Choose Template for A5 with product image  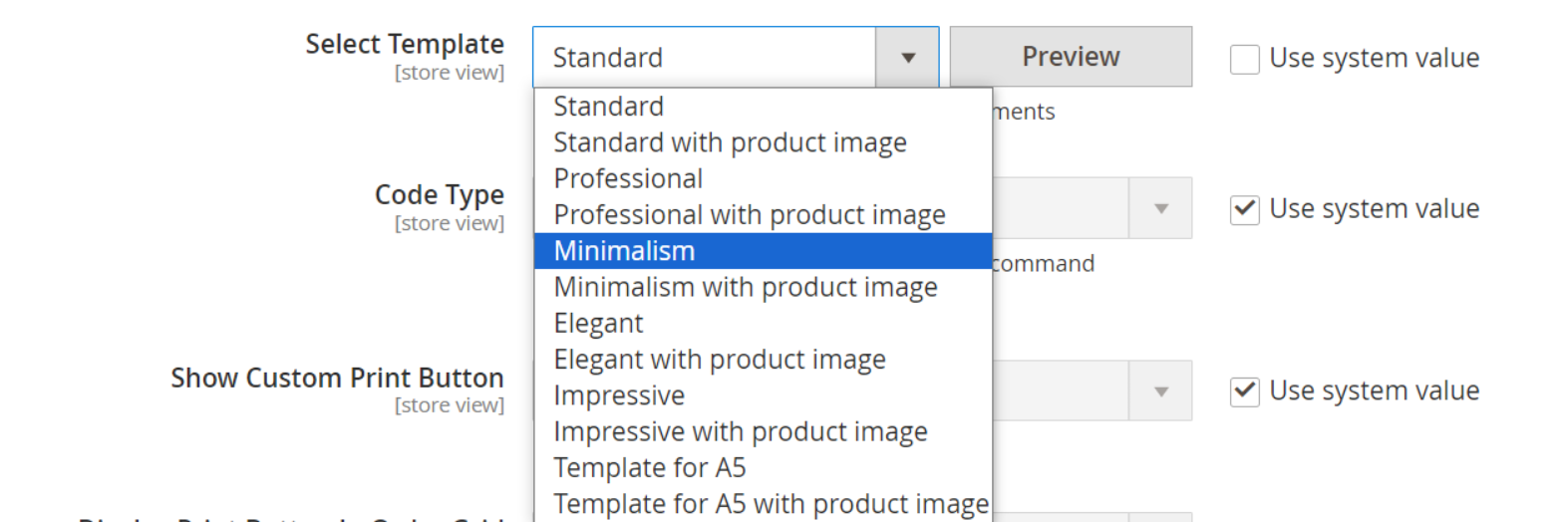[x=771, y=504]
